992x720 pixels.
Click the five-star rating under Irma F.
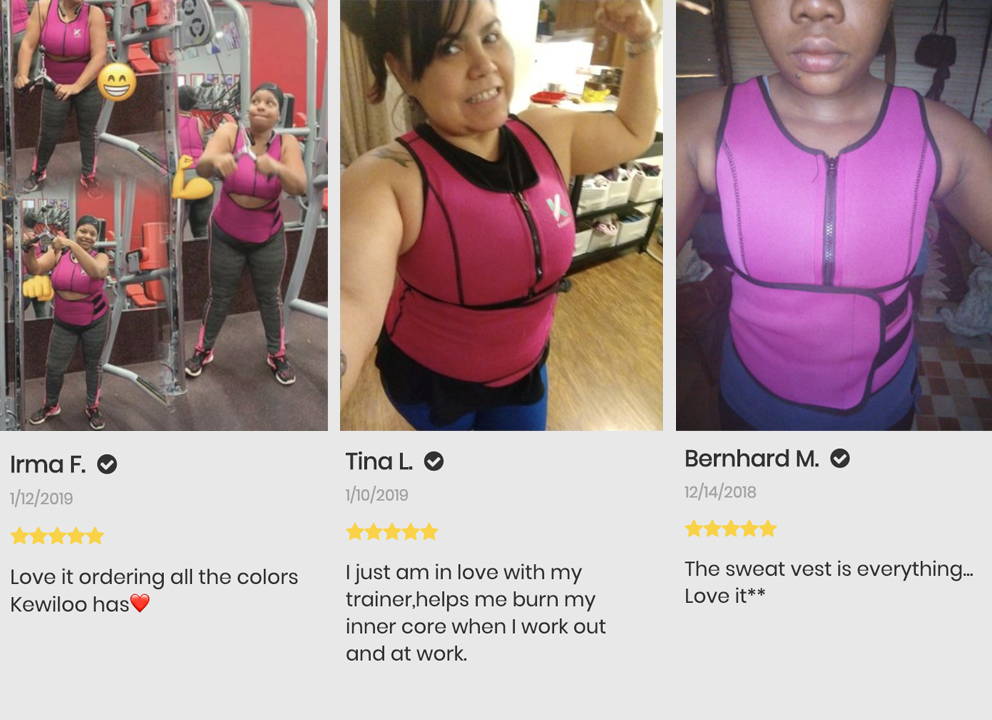pyautogui.click(x=57, y=536)
